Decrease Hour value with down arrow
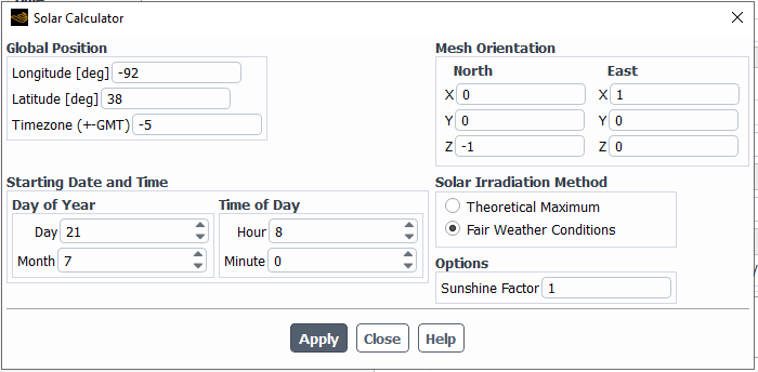 pos(409,237)
